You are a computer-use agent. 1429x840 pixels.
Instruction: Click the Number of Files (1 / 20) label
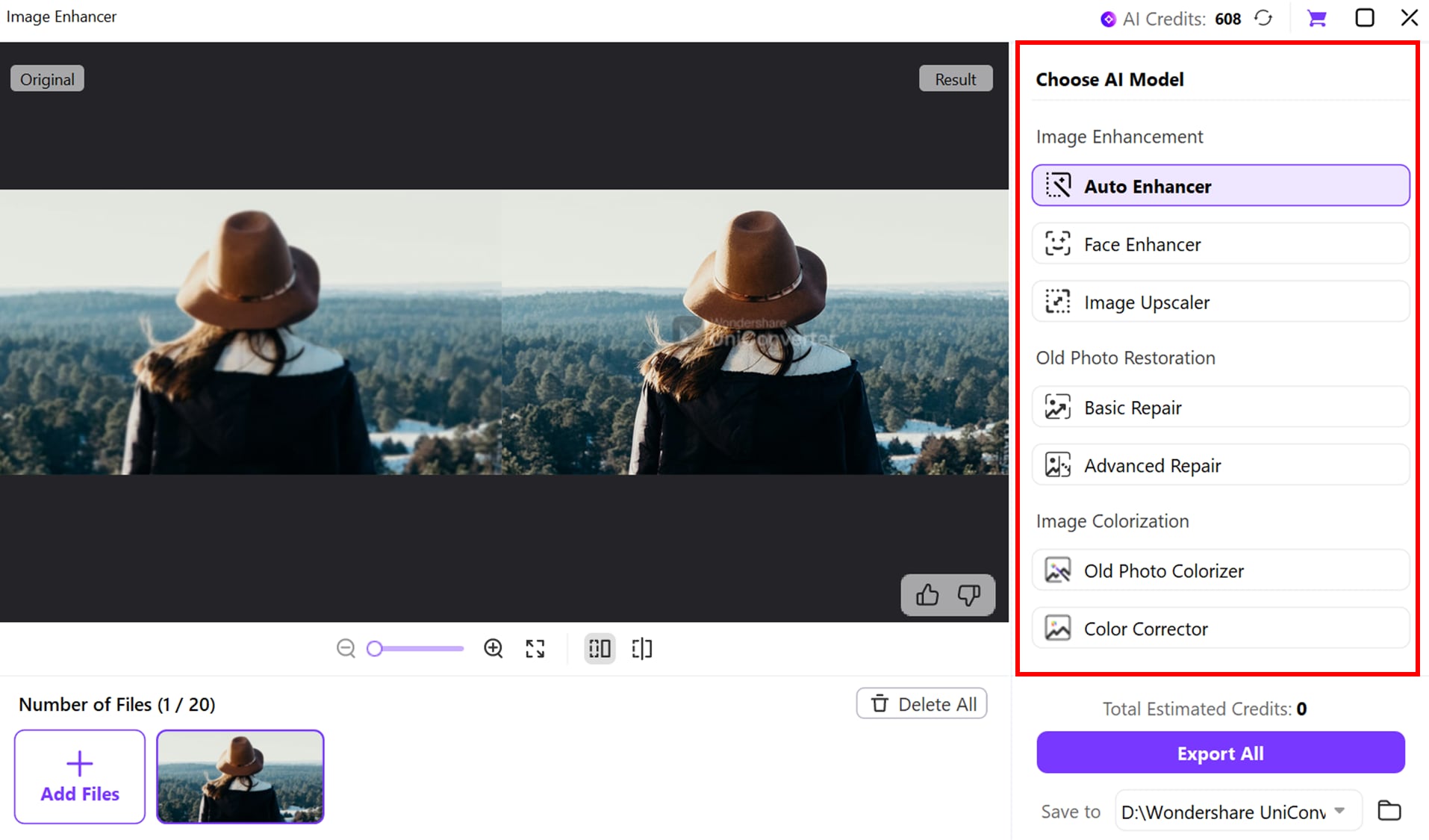point(117,704)
